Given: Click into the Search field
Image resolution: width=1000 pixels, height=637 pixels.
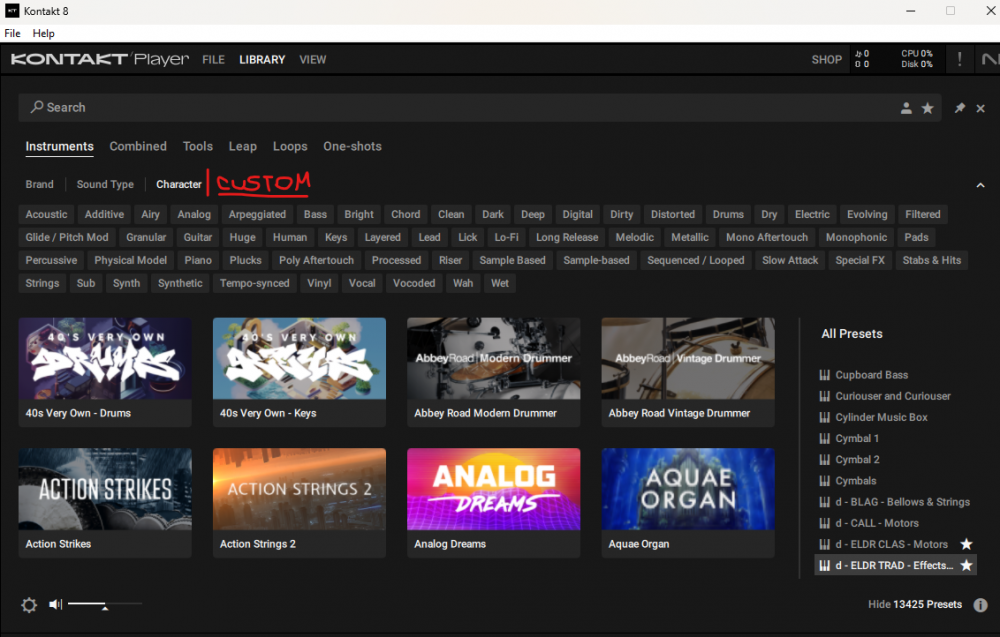Looking at the screenshot, I should pyautogui.click(x=480, y=107).
